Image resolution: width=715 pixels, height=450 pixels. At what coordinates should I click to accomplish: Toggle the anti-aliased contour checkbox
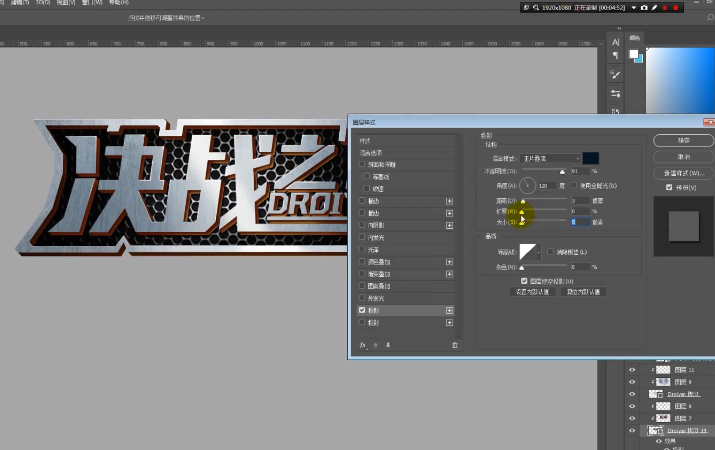(x=551, y=251)
